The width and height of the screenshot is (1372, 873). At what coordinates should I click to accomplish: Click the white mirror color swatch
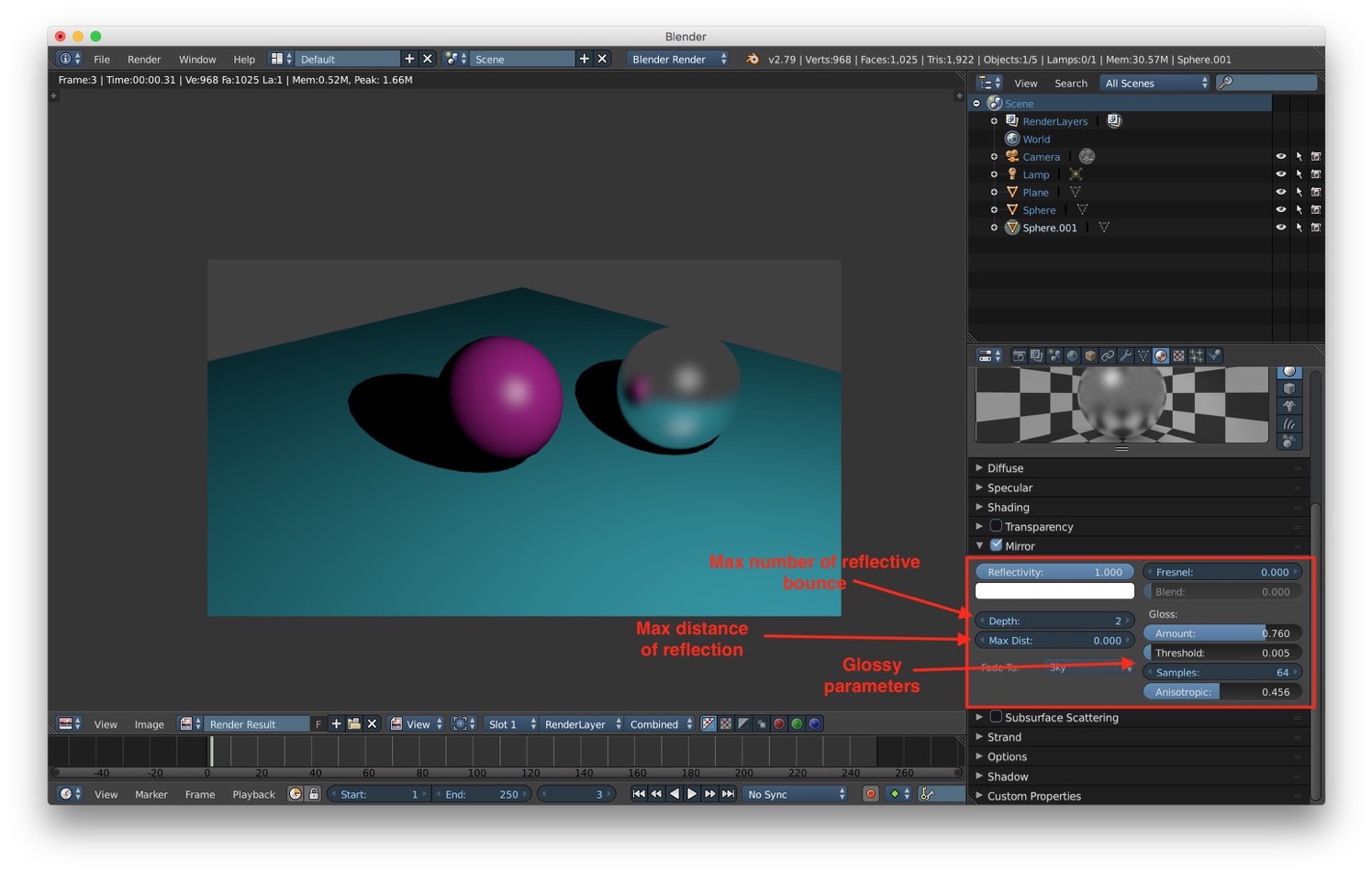pyautogui.click(x=1054, y=591)
